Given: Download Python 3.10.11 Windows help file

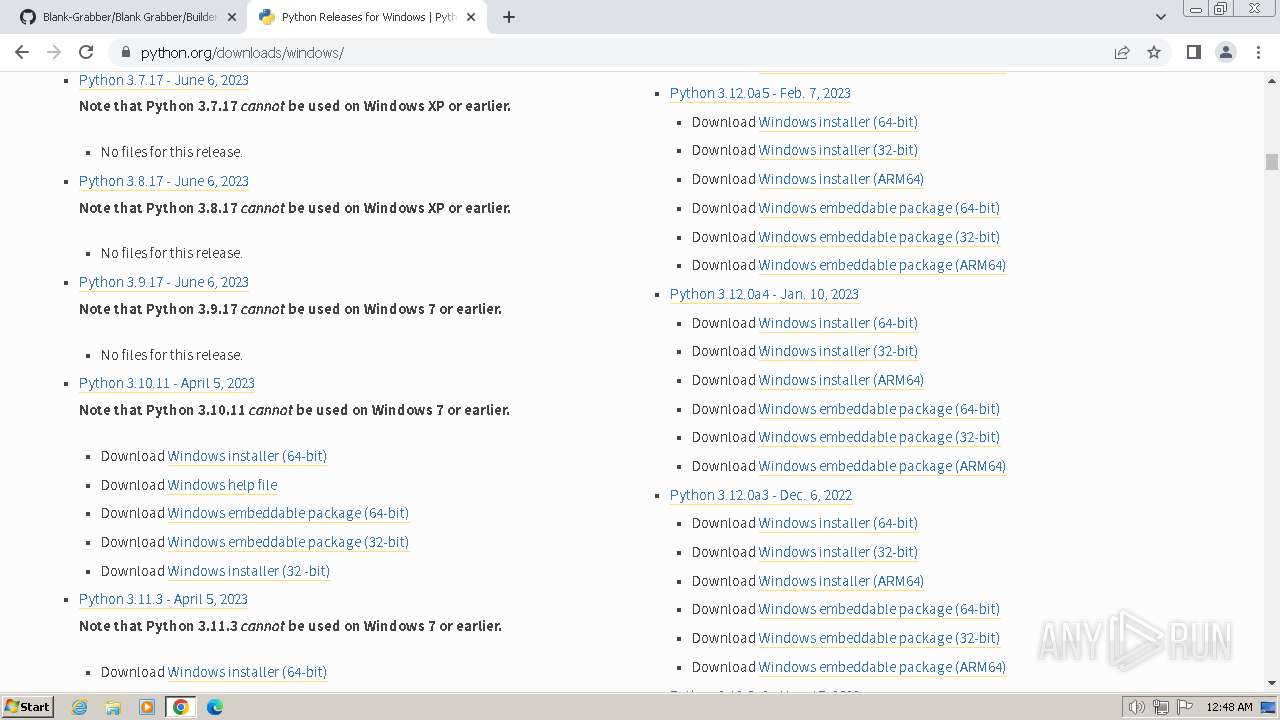Looking at the screenshot, I should (222, 485).
